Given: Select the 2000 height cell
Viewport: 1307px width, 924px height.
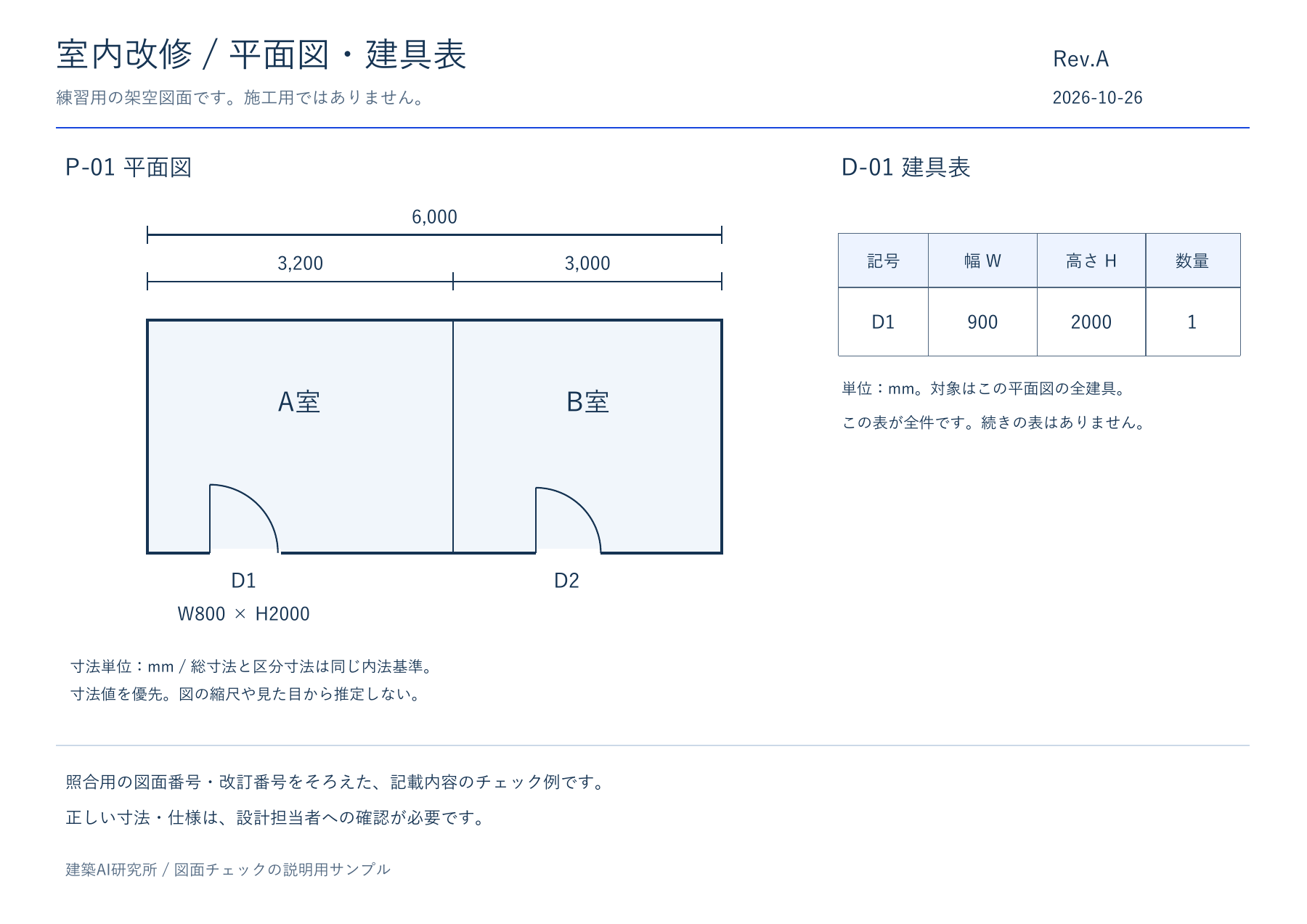Looking at the screenshot, I should pyautogui.click(x=1091, y=322).
